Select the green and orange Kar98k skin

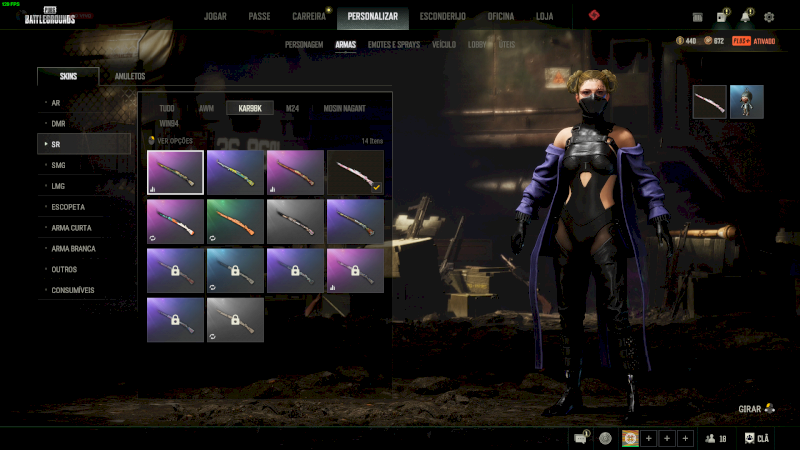(235, 221)
